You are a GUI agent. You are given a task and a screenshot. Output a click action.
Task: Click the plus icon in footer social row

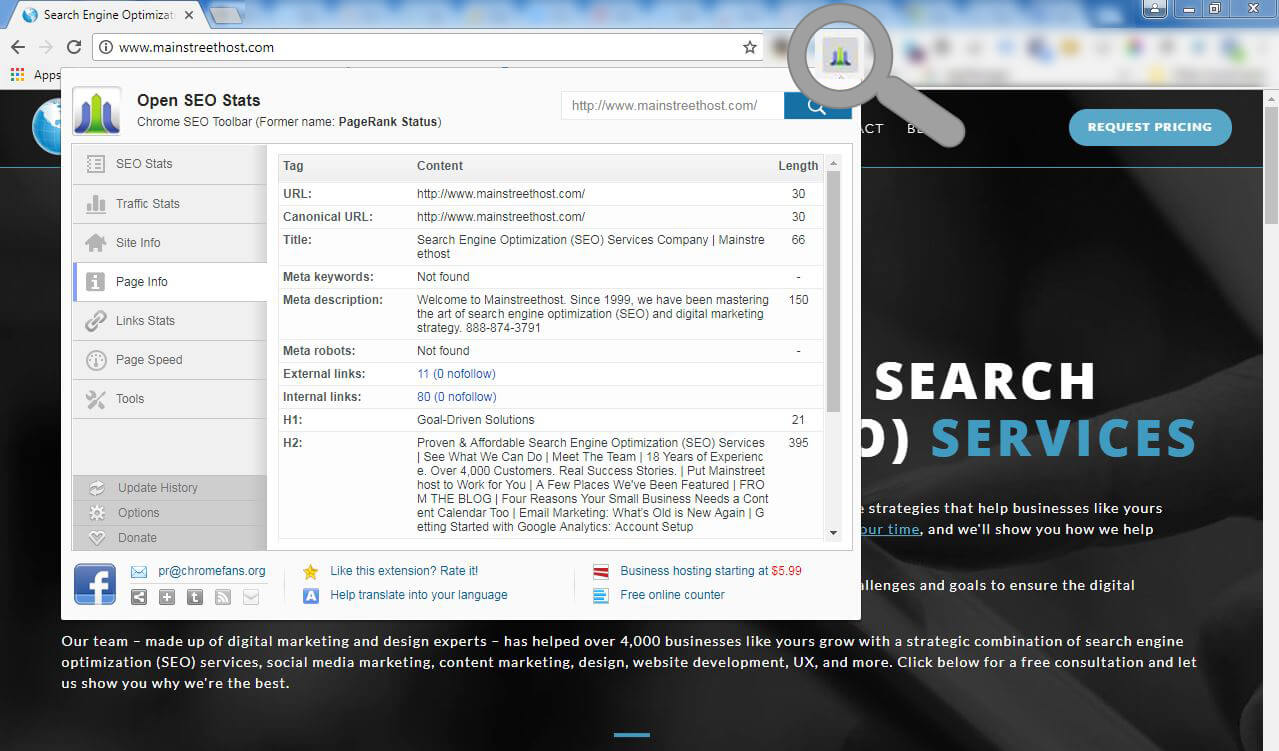(167, 597)
